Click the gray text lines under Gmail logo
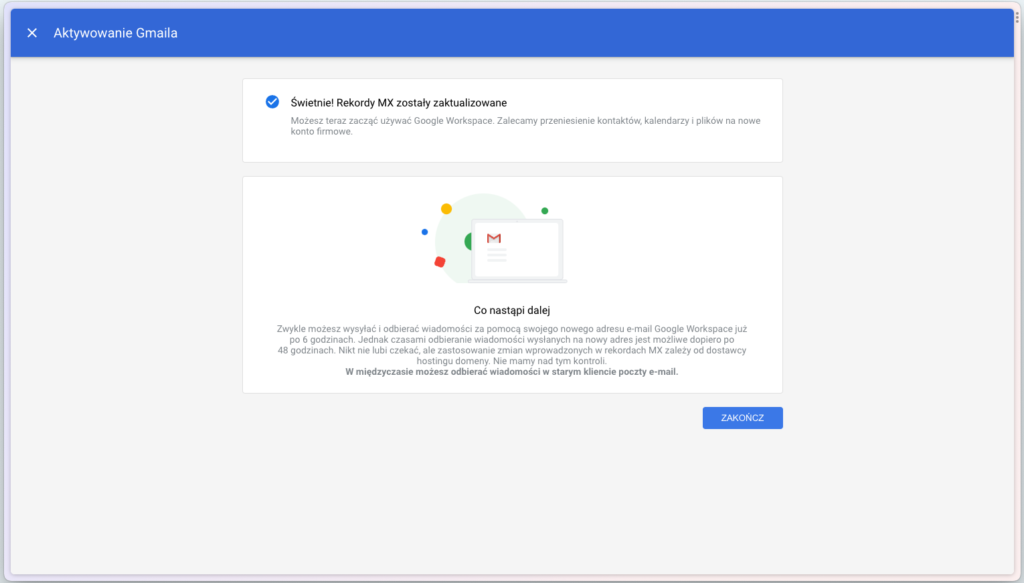Viewport: 1024px width, 583px height. [496, 255]
